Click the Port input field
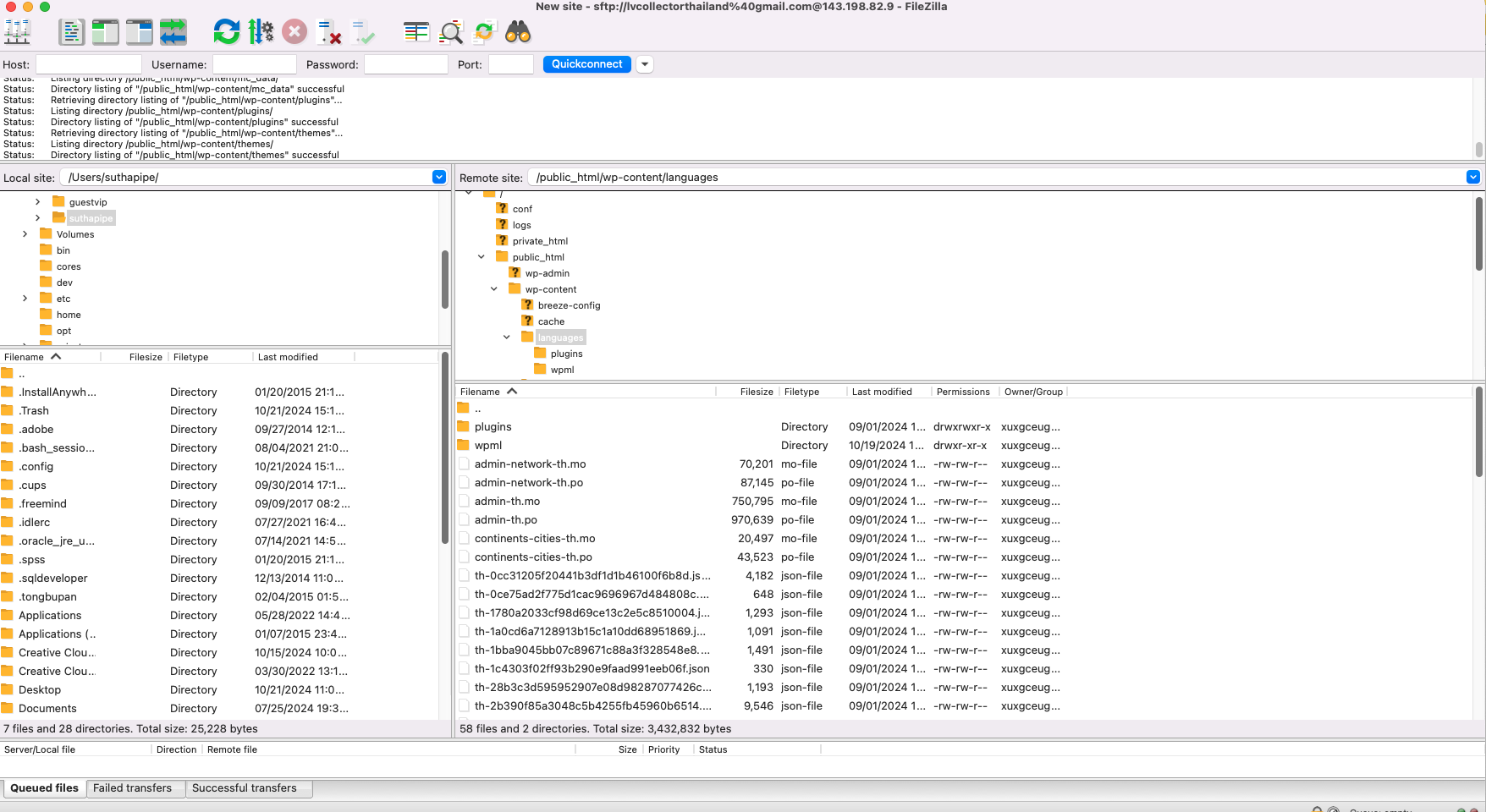The height and width of the screenshot is (812, 1486). pyautogui.click(x=511, y=64)
